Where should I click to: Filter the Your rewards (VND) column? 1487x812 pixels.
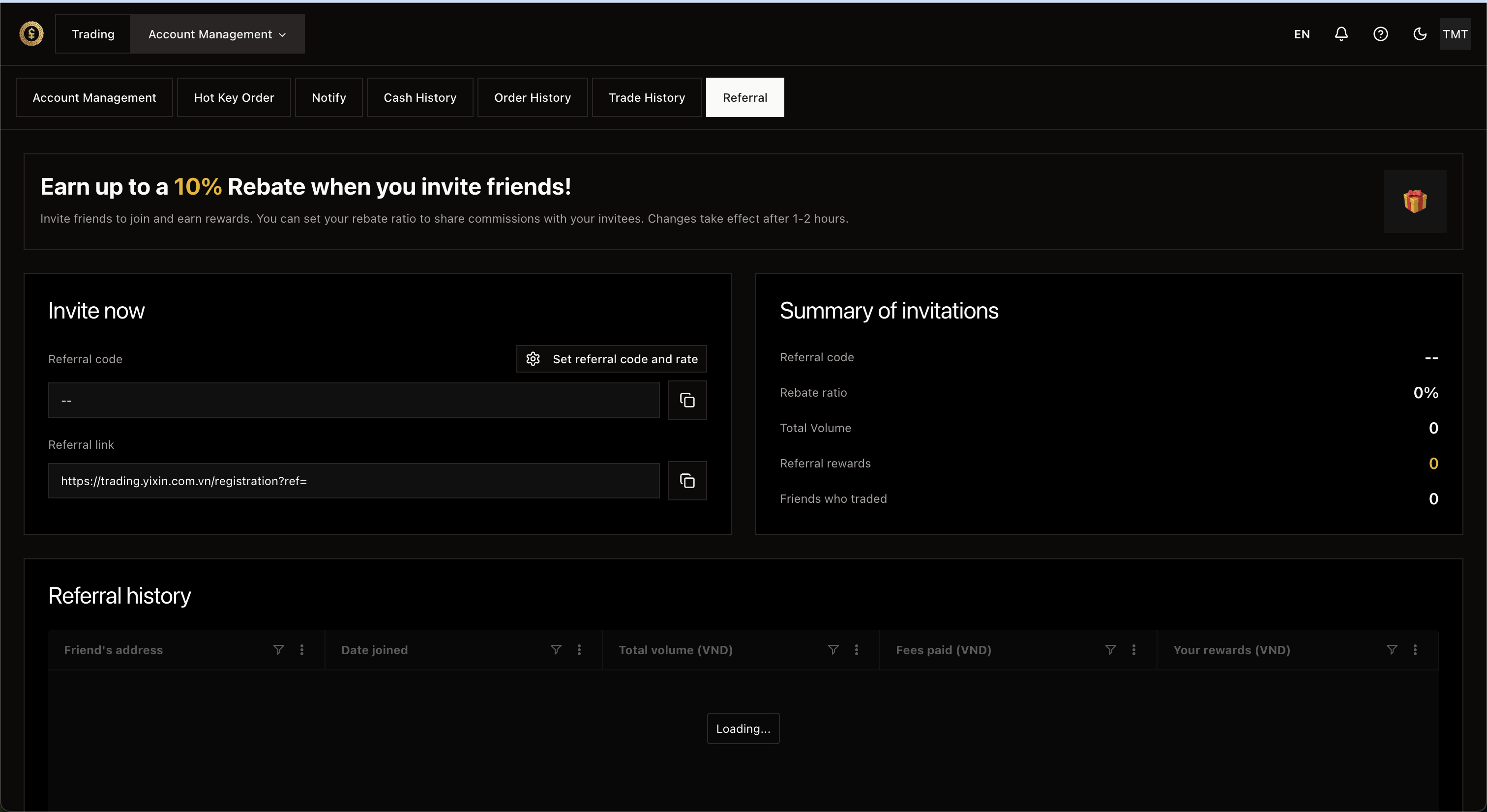click(x=1392, y=650)
